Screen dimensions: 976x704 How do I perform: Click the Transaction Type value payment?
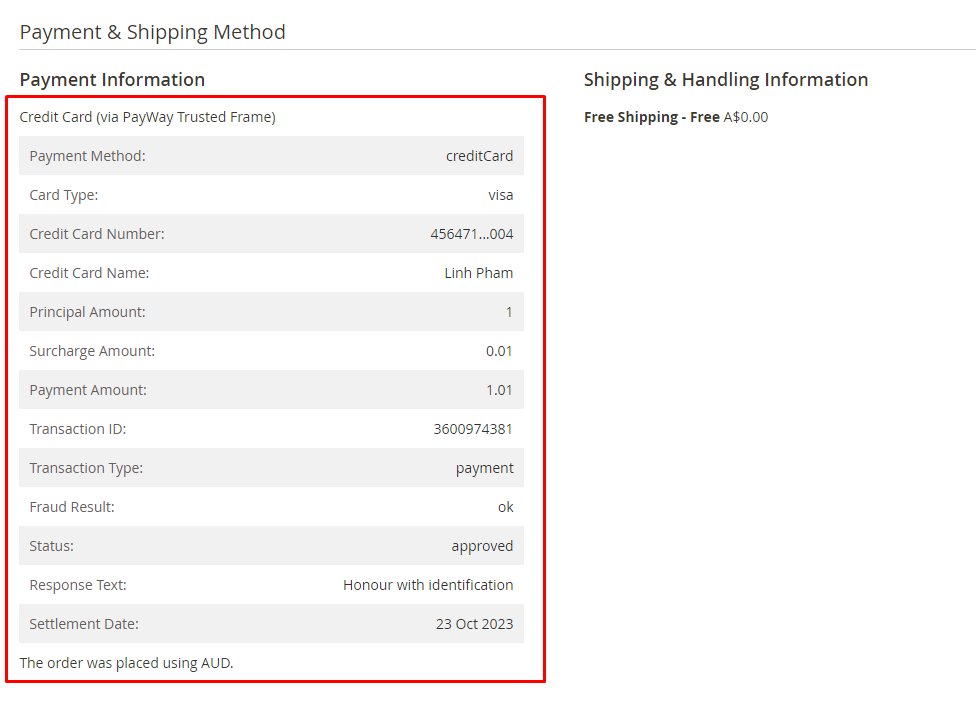[x=484, y=468]
